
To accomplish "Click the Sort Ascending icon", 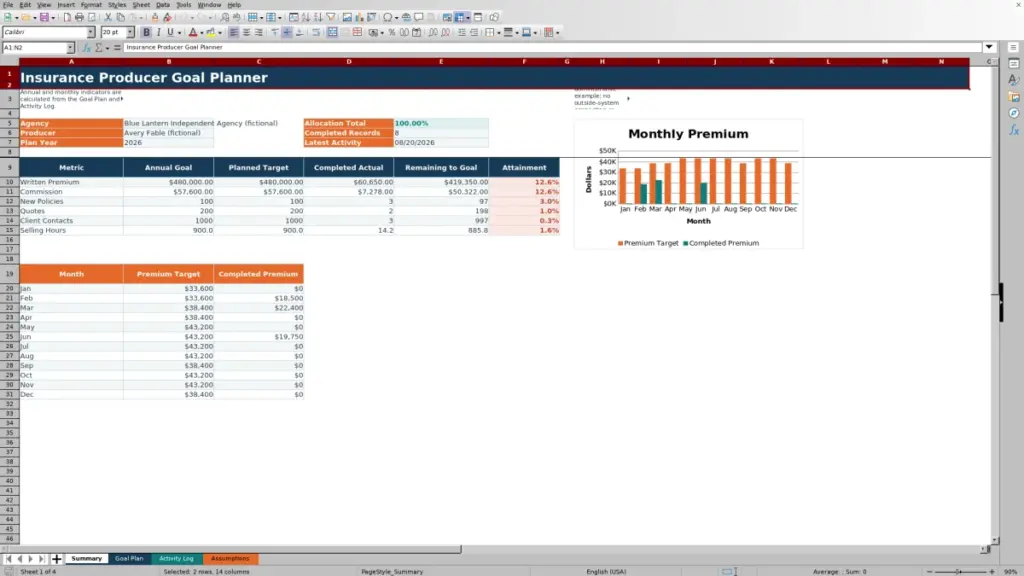I will pyautogui.click(x=306, y=18).
